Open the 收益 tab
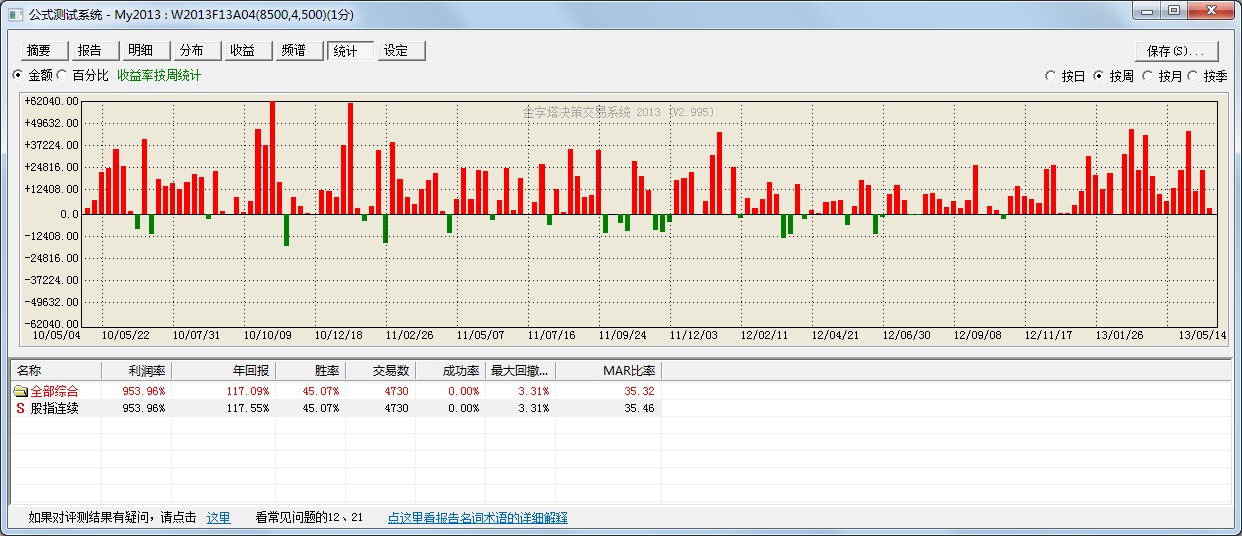1242x536 pixels. coord(244,51)
